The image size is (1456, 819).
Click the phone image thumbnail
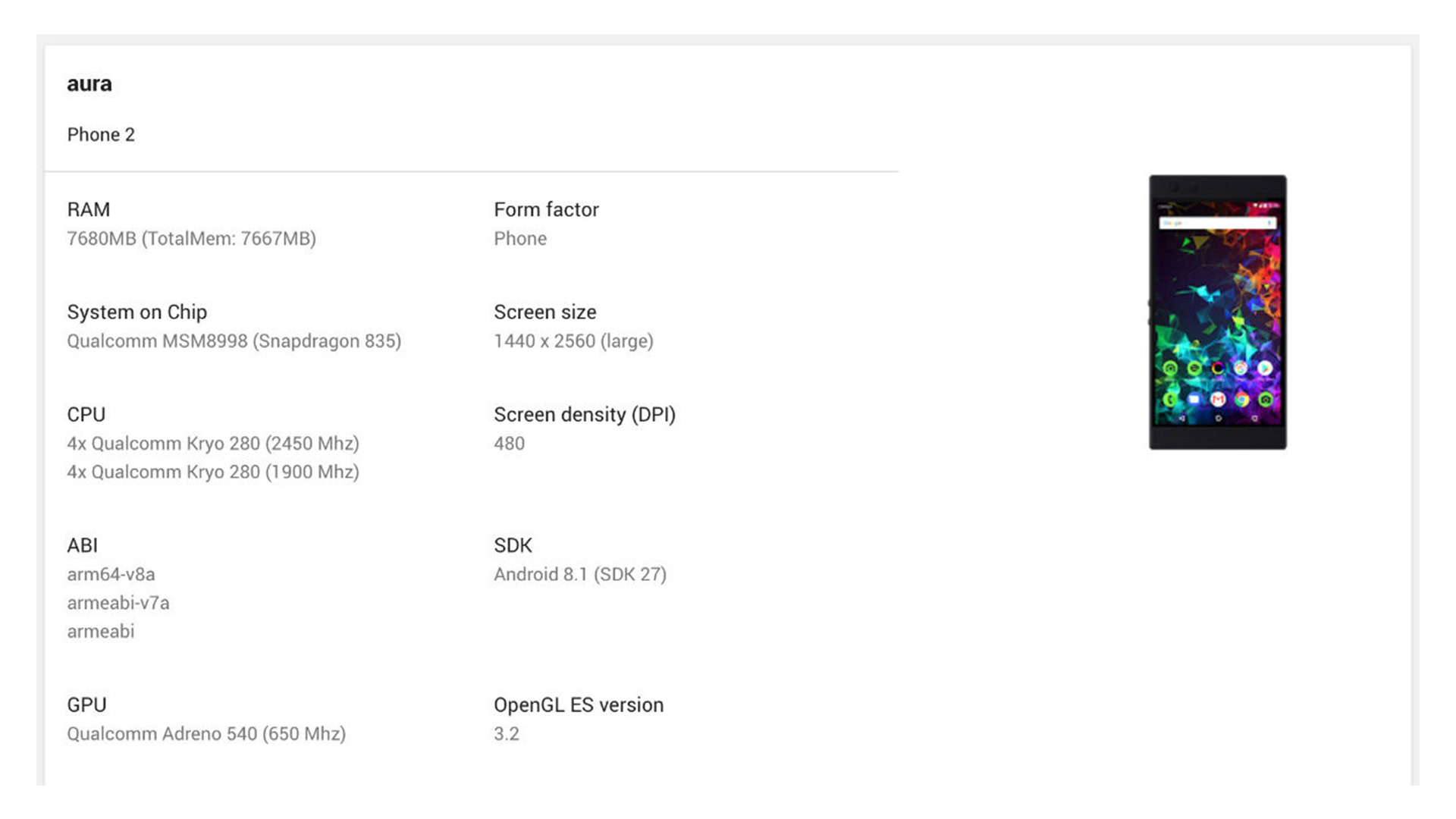1217,312
